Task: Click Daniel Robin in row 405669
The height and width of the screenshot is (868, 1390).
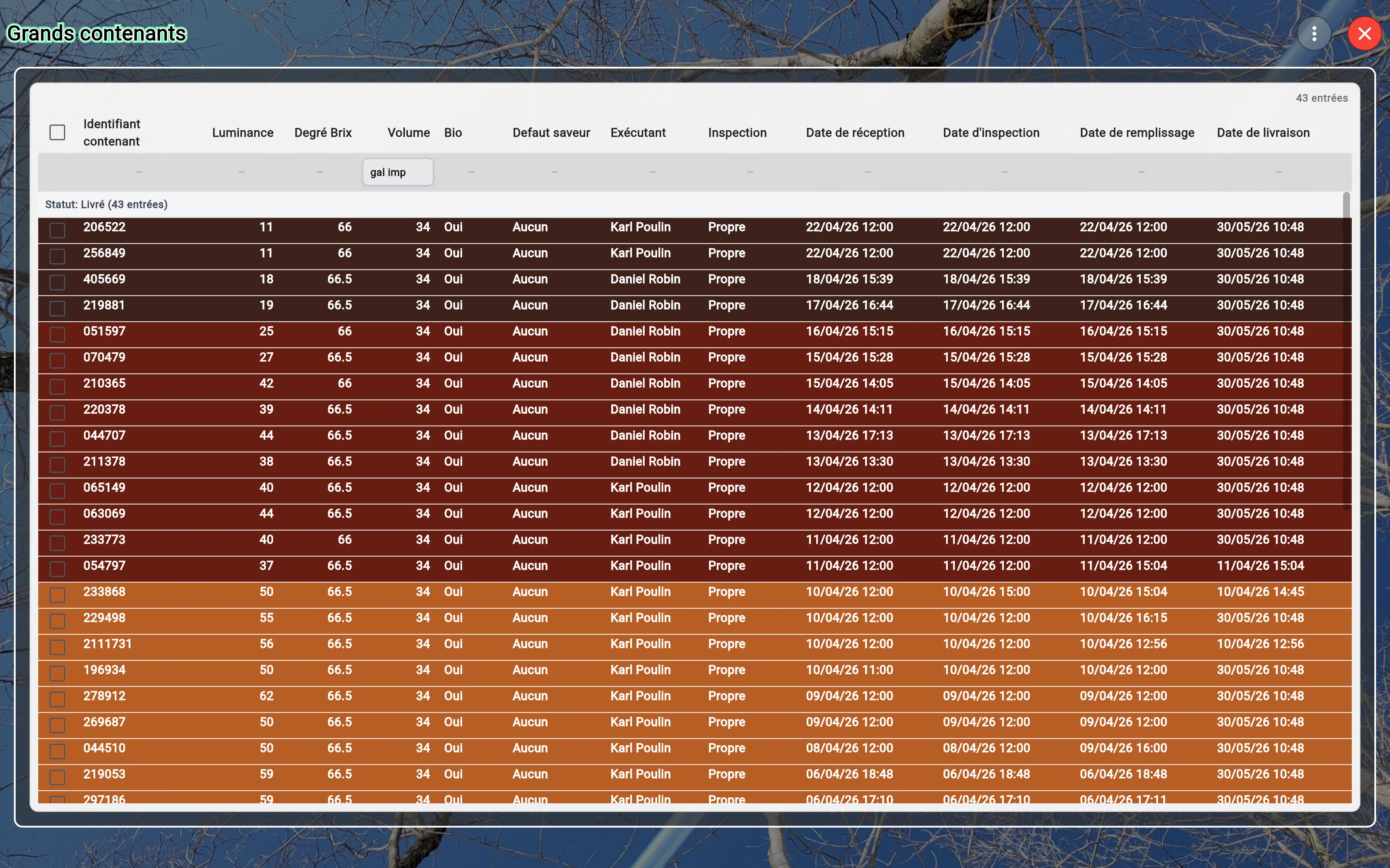Action: coord(645,279)
